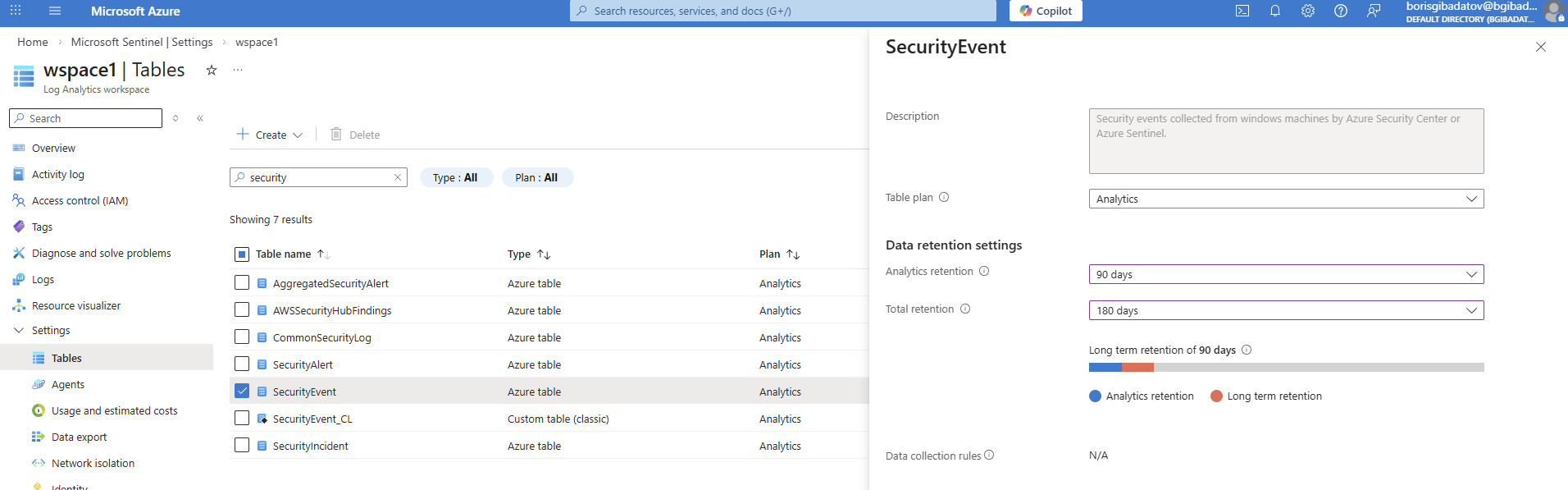Clear the security search filter text

(x=398, y=177)
